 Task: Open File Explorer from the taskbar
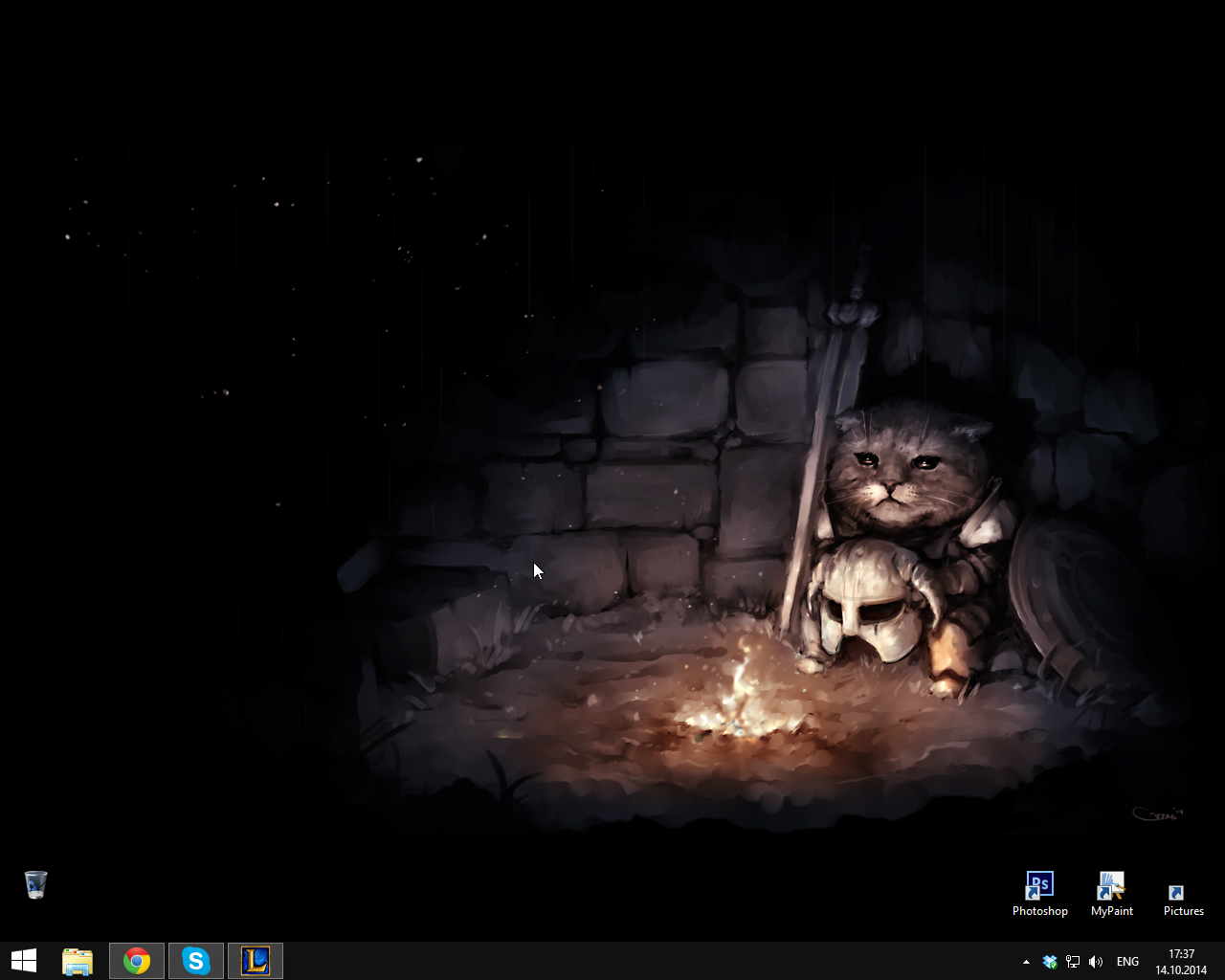78,961
